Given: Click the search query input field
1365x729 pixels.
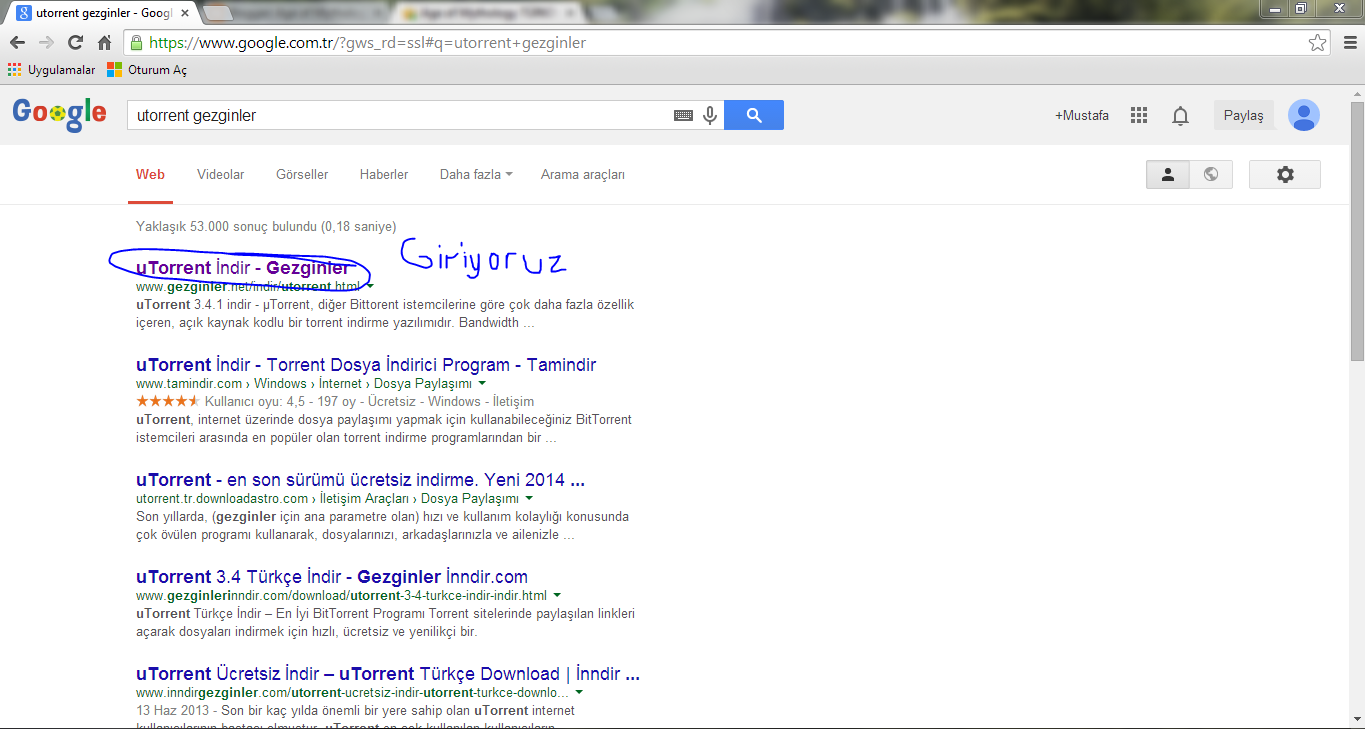Looking at the screenshot, I should click(x=400, y=115).
